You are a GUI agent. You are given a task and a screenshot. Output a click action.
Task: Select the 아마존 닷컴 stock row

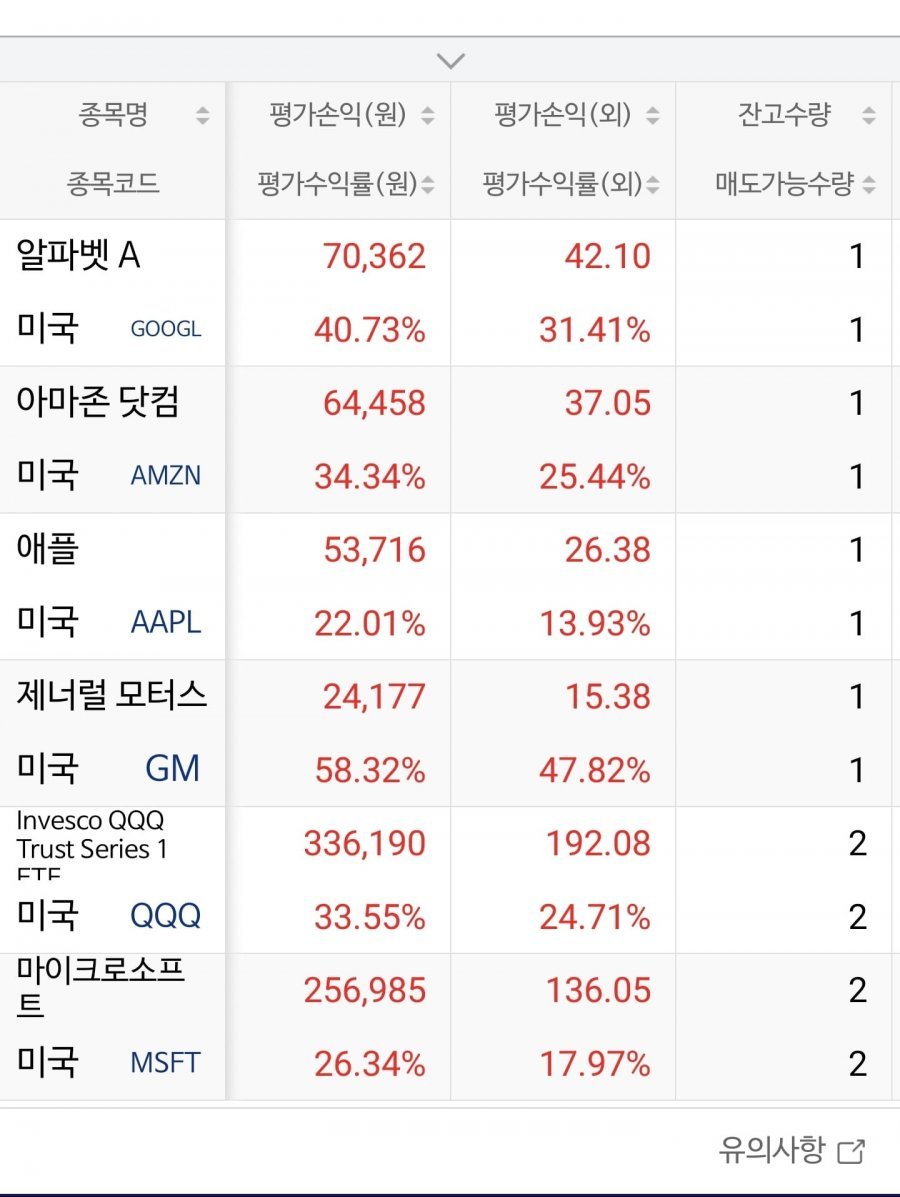pyautogui.click(x=98, y=403)
